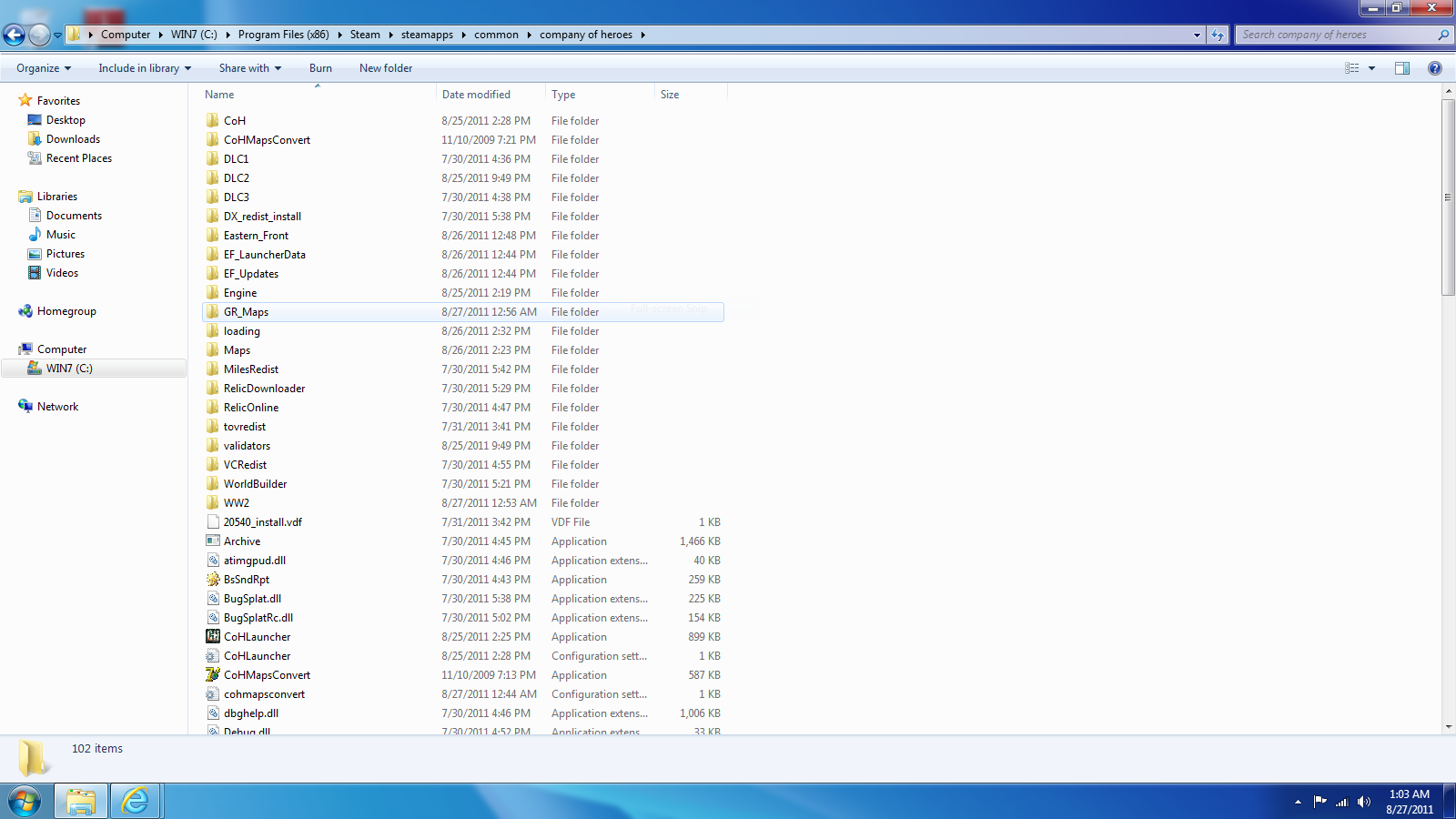
Task: Click the Forward navigation arrow
Action: point(39,35)
